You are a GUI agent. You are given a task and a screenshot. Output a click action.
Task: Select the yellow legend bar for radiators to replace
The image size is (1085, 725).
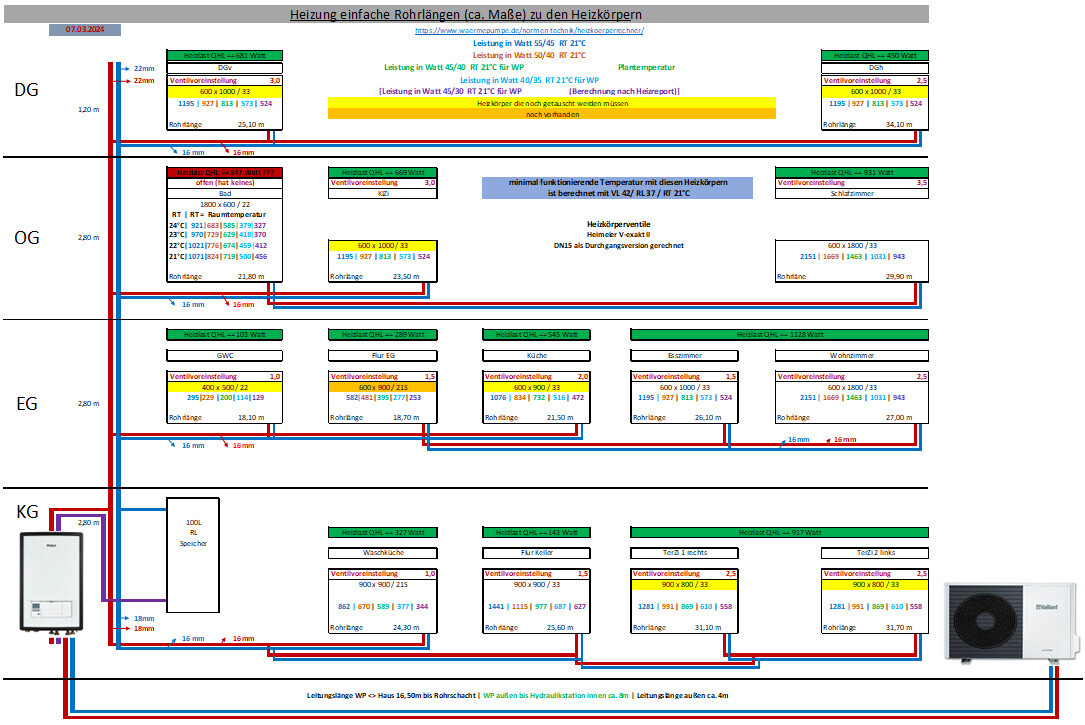[552, 103]
